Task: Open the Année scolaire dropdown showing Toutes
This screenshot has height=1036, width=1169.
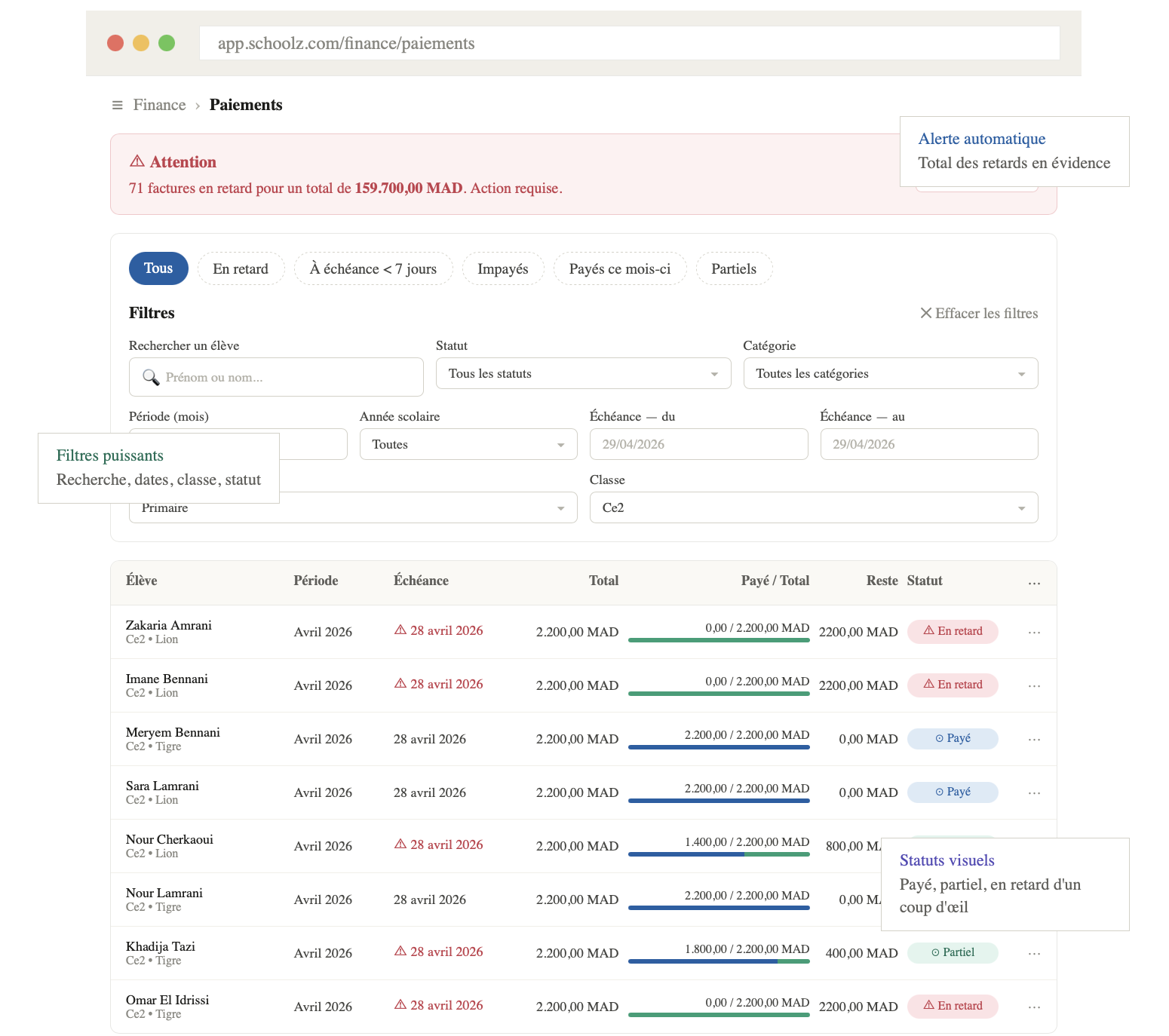Action: 468,444
